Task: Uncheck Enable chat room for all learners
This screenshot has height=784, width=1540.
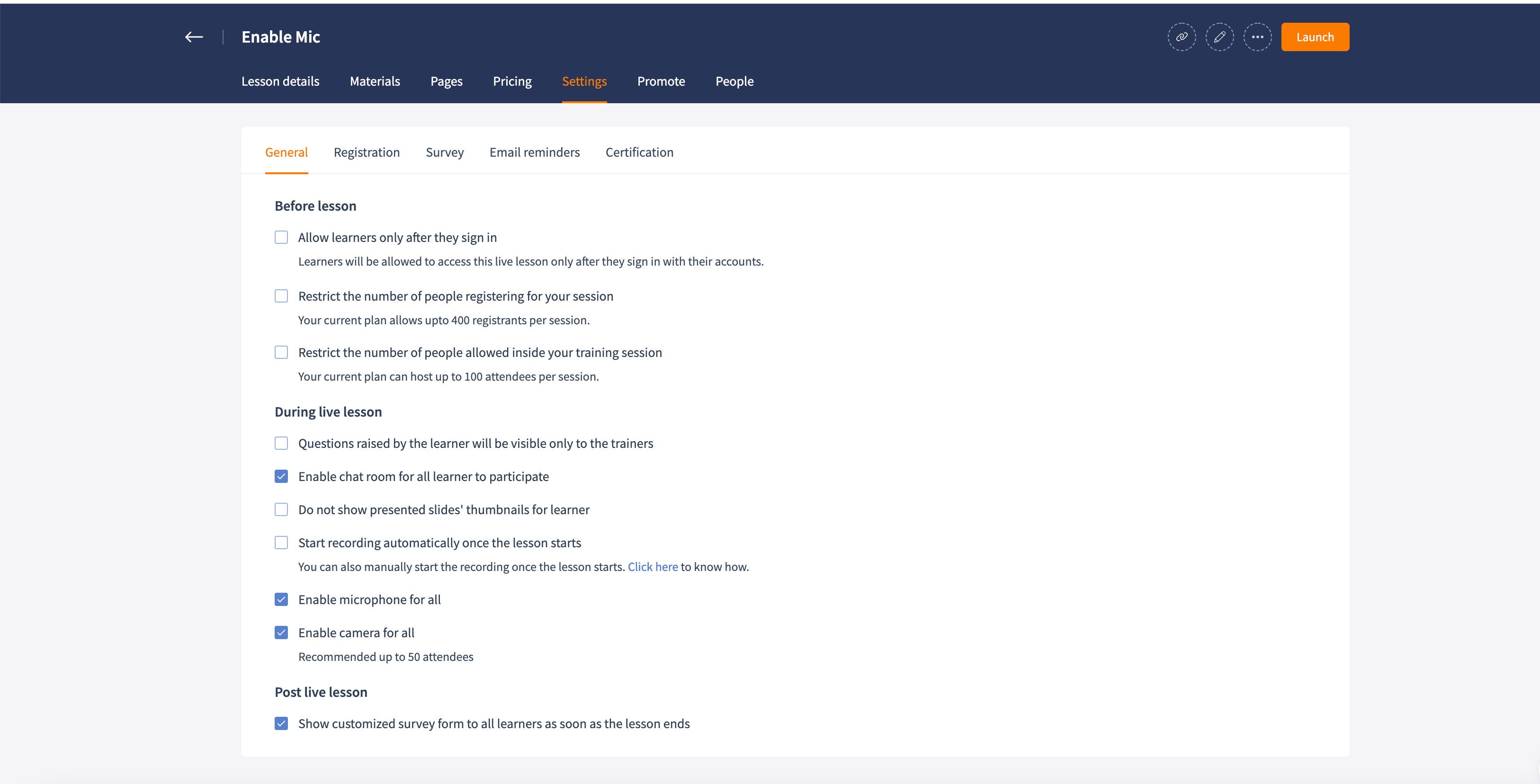Action: [x=281, y=476]
